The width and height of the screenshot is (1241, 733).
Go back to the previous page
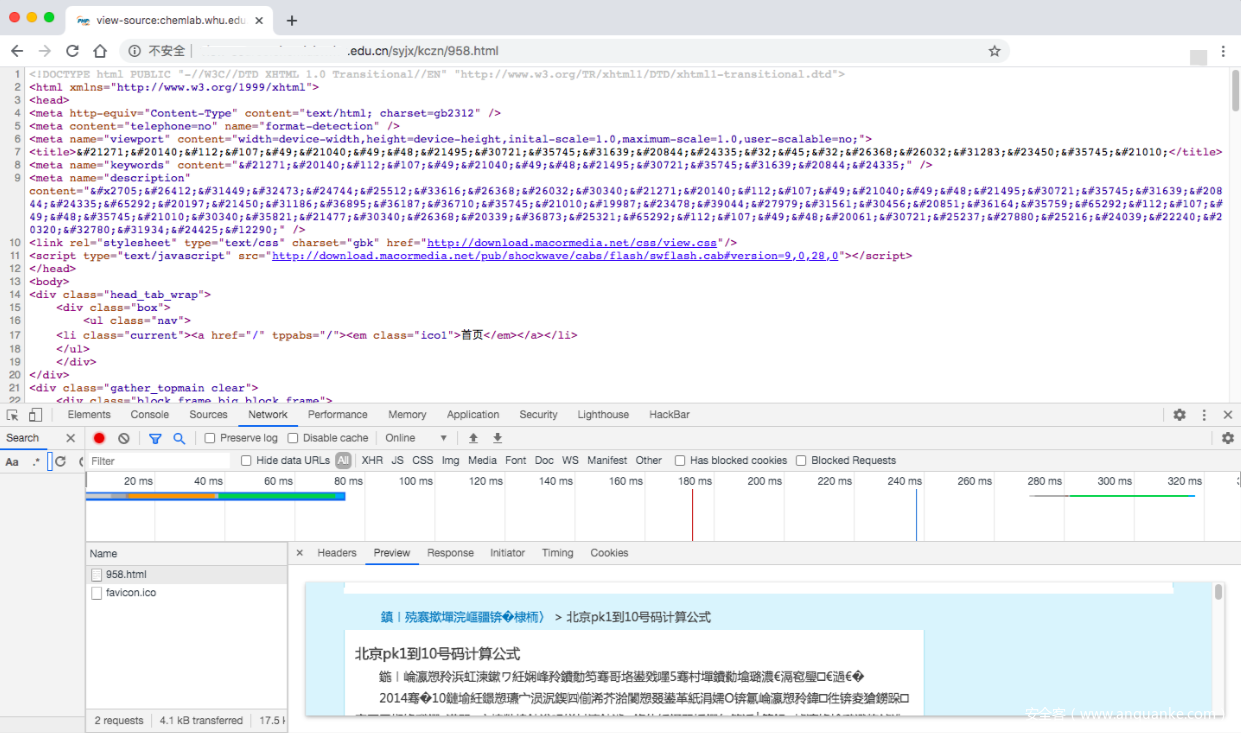pos(17,51)
